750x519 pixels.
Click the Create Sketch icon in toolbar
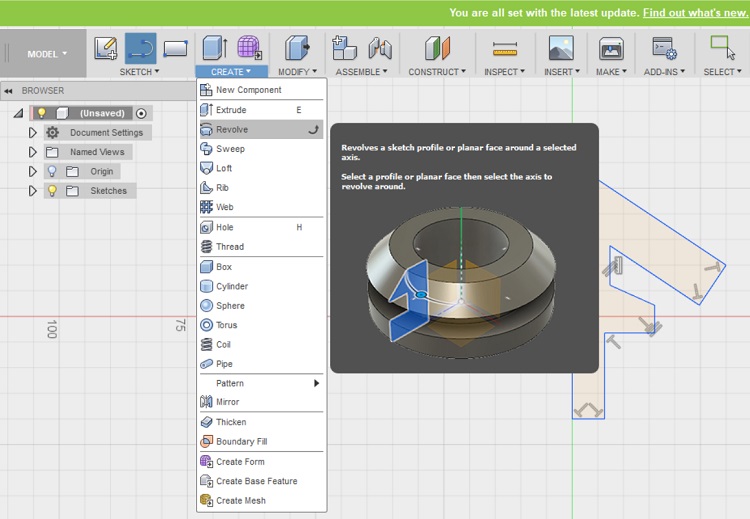(106, 48)
